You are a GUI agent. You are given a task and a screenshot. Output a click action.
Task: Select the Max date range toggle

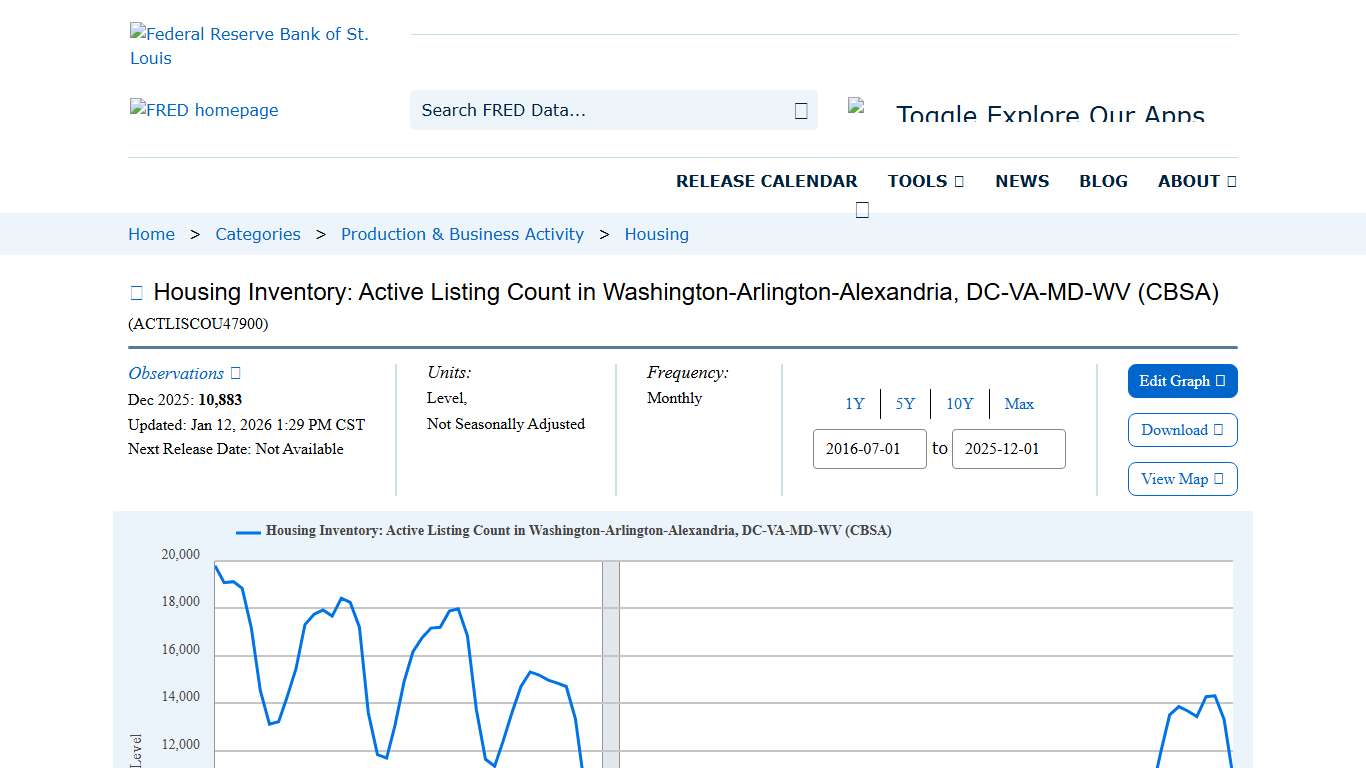[x=1019, y=404]
